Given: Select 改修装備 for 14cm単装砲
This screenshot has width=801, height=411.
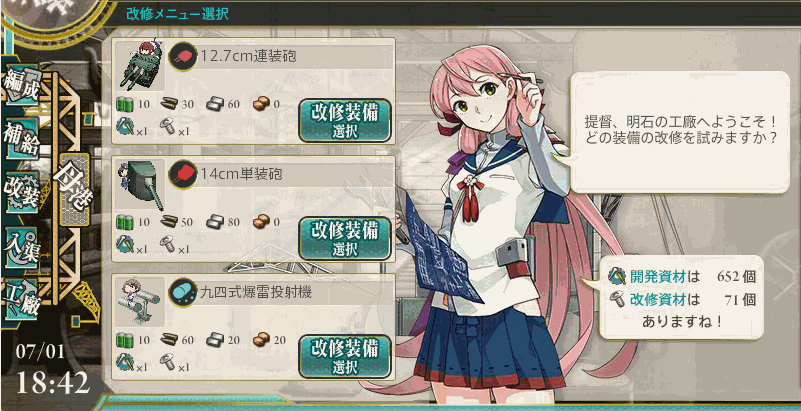Looking at the screenshot, I should click(x=345, y=238).
